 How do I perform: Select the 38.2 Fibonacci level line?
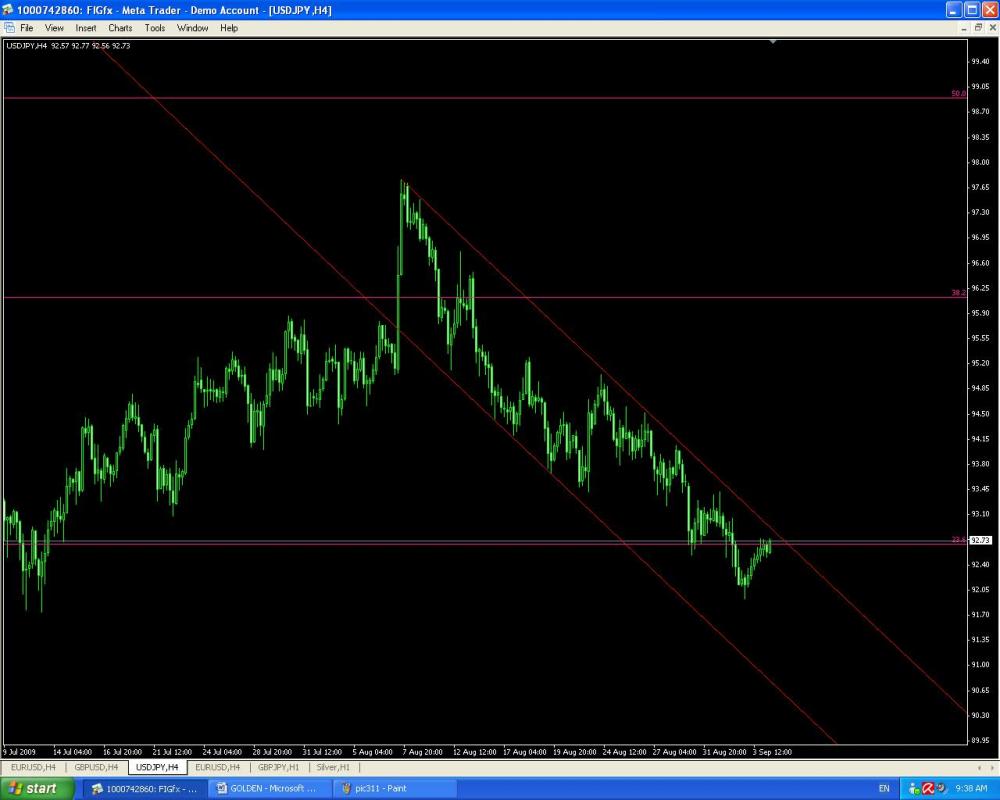point(485,297)
